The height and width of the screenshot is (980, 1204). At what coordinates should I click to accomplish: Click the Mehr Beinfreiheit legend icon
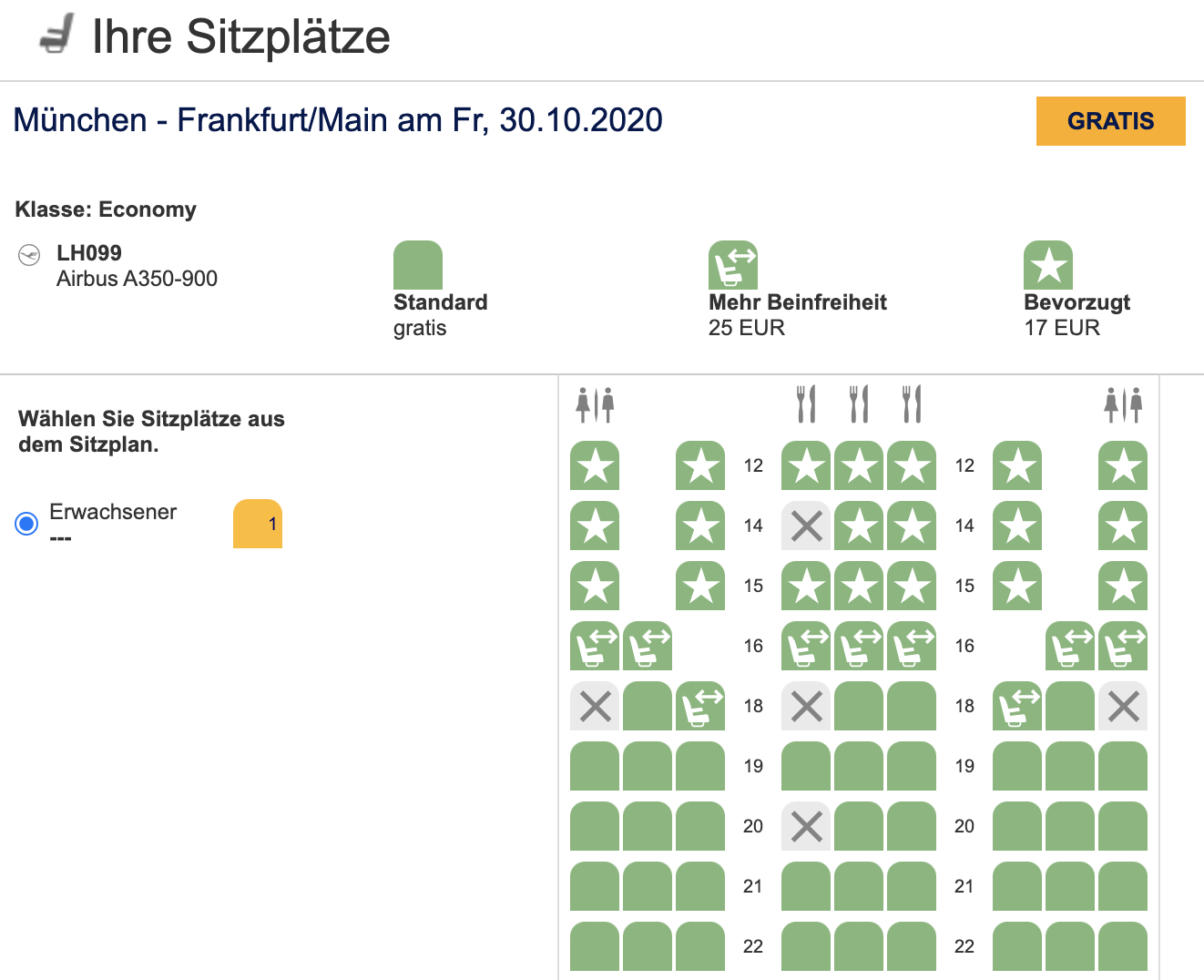click(x=733, y=265)
